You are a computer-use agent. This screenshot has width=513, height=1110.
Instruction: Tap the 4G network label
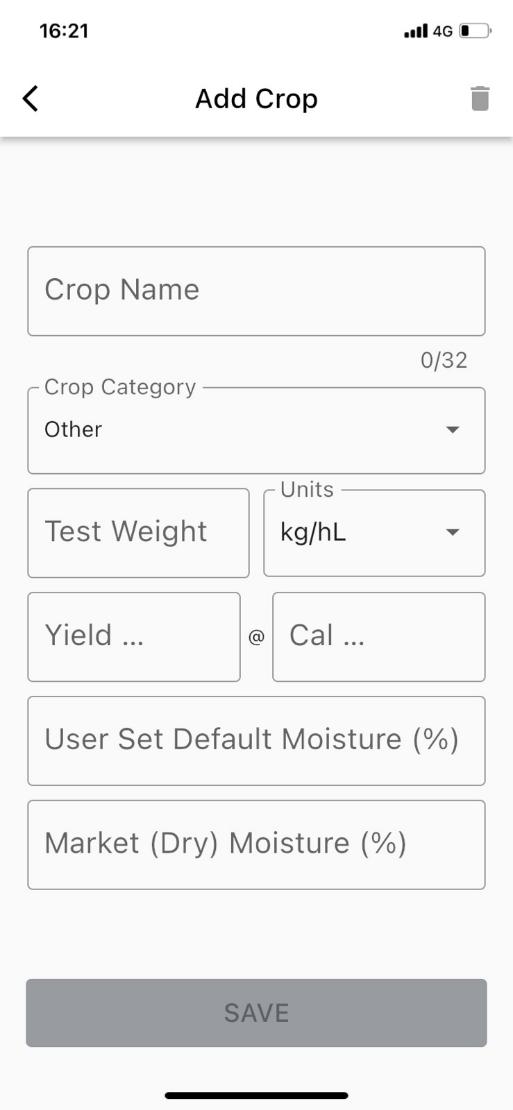pos(443,31)
